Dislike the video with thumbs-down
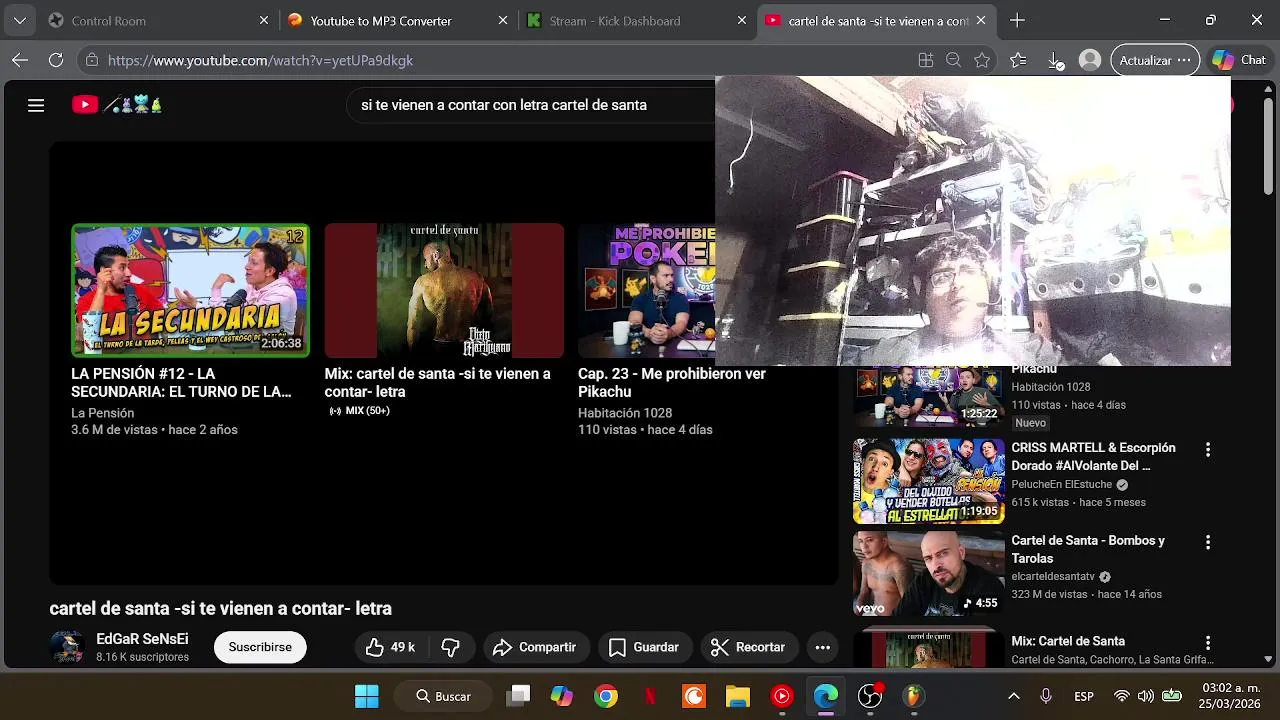1280x720 pixels. coord(451,647)
